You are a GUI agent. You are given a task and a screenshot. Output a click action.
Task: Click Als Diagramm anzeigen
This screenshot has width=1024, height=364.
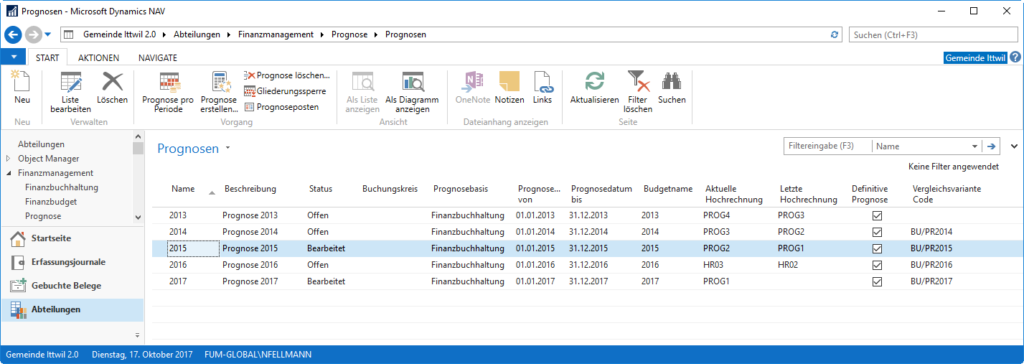click(x=412, y=91)
